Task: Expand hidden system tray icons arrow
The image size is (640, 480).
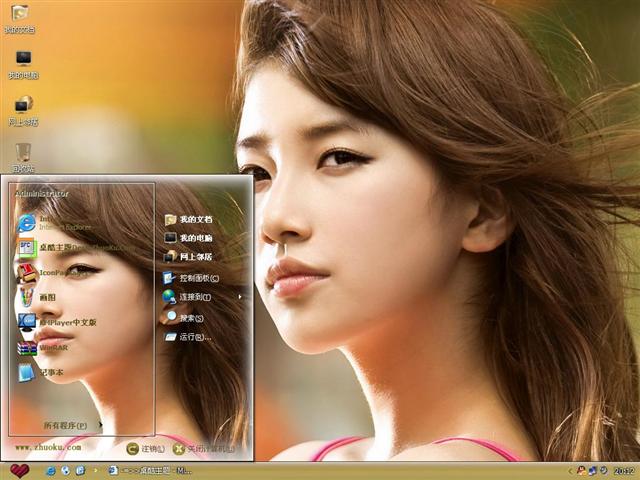Action: coord(570,471)
